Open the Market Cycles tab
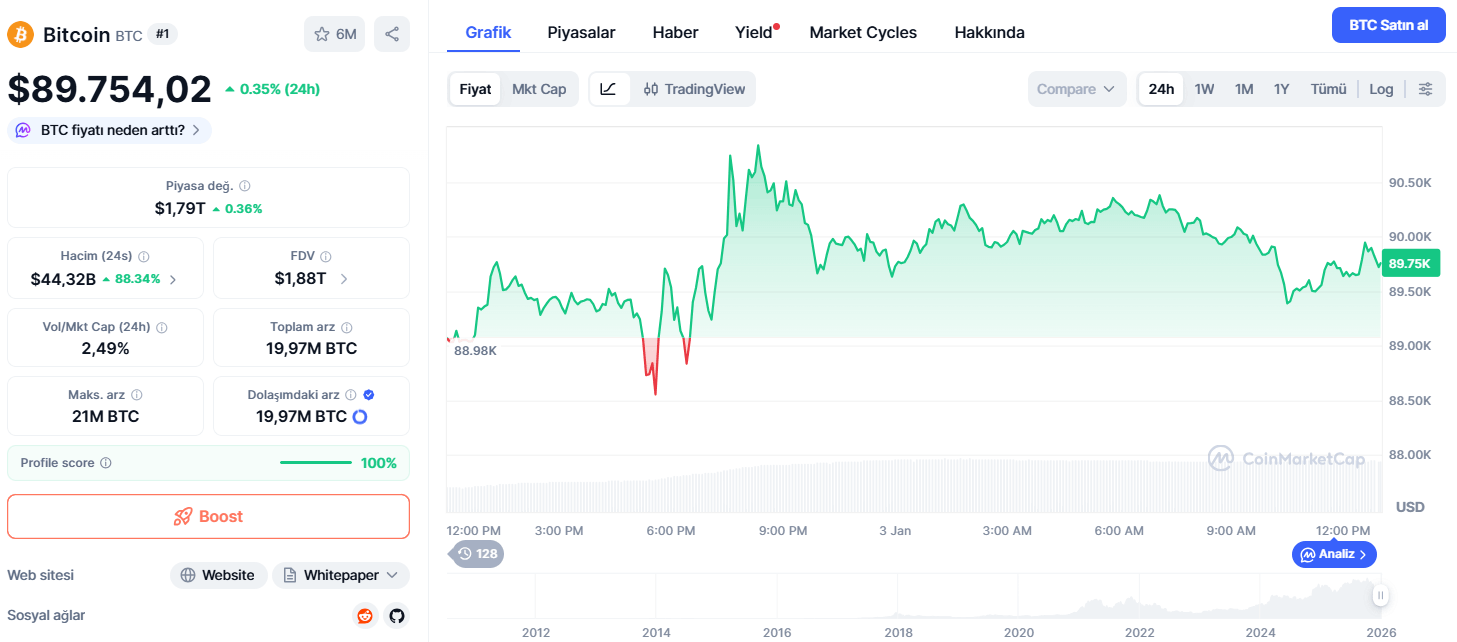The width and height of the screenshot is (1457, 642). coord(863,32)
